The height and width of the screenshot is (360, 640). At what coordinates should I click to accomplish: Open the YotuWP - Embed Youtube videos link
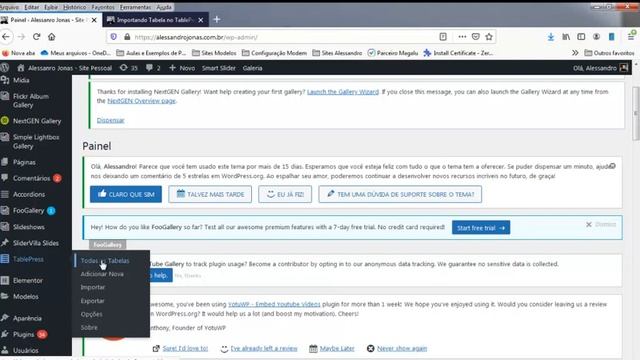274,304
